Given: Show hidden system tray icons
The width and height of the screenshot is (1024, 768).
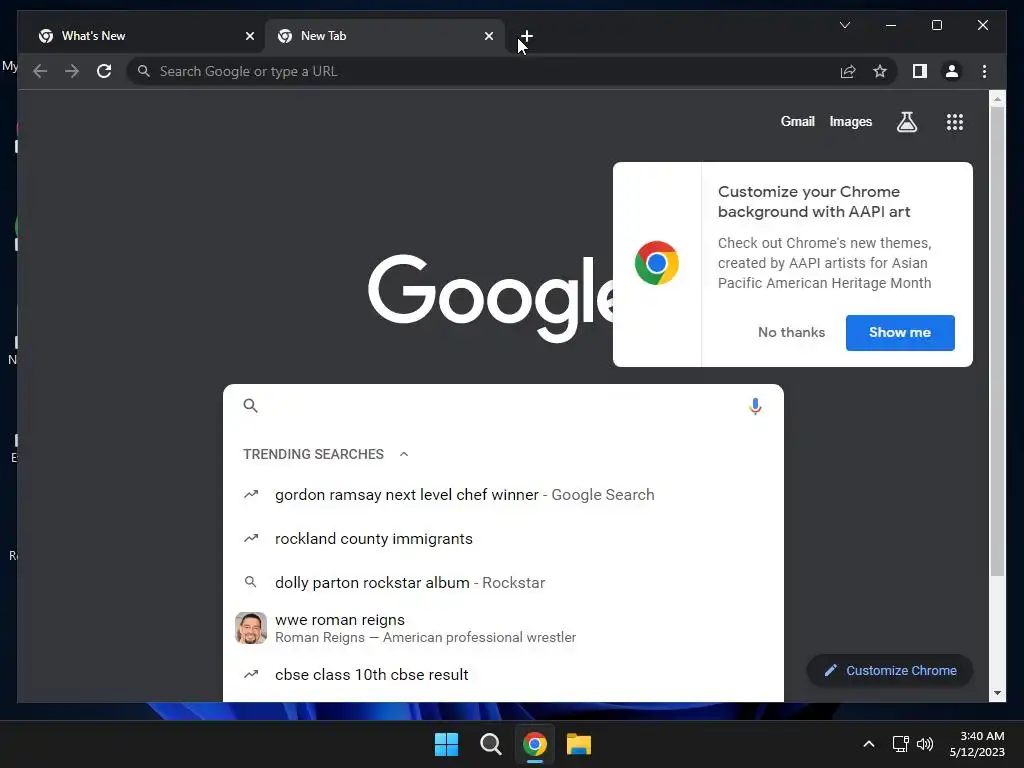Looking at the screenshot, I should [869, 744].
